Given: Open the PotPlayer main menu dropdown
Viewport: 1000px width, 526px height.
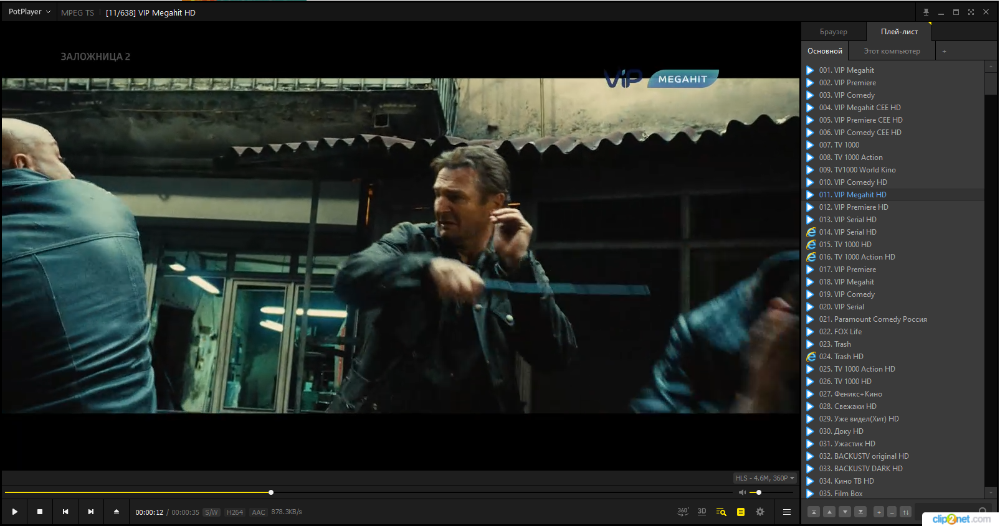Looking at the screenshot, I should (x=29, y=12).
